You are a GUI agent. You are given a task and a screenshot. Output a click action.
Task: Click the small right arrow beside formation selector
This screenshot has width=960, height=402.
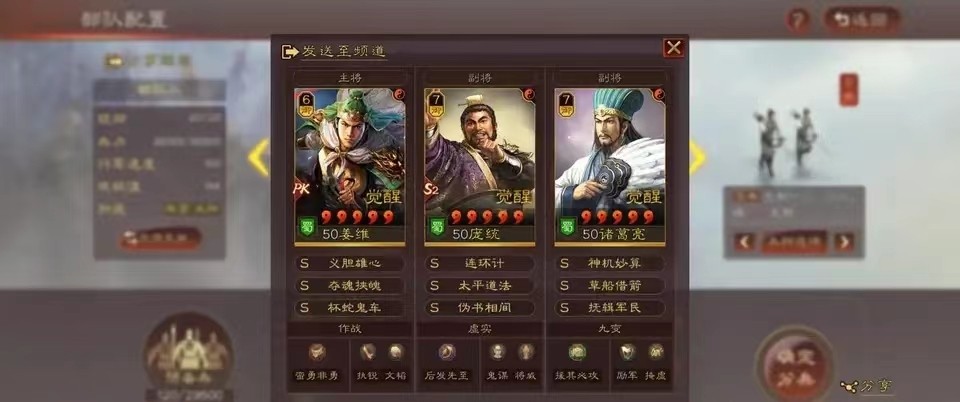pos(844,242)
